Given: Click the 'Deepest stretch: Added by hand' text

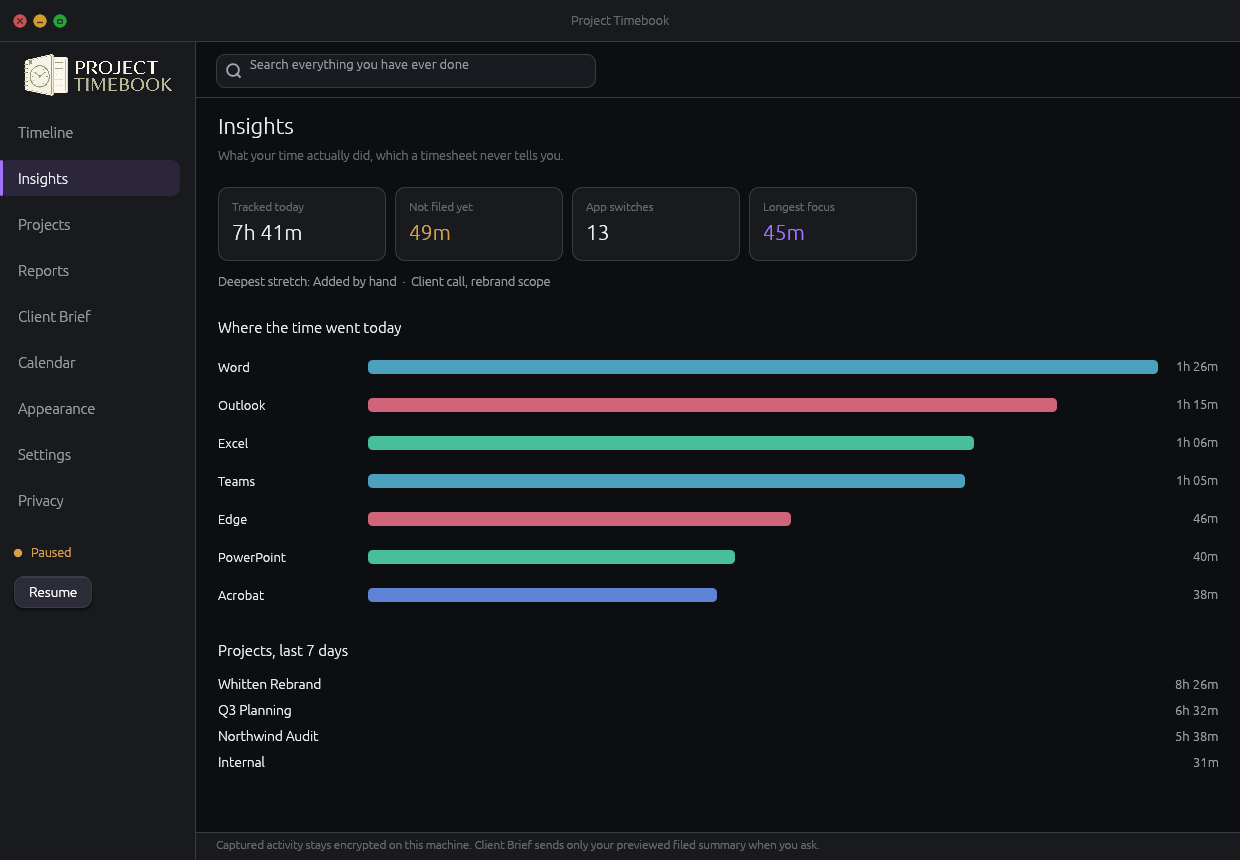Looking at the screenshot, I should coord(307,282).
